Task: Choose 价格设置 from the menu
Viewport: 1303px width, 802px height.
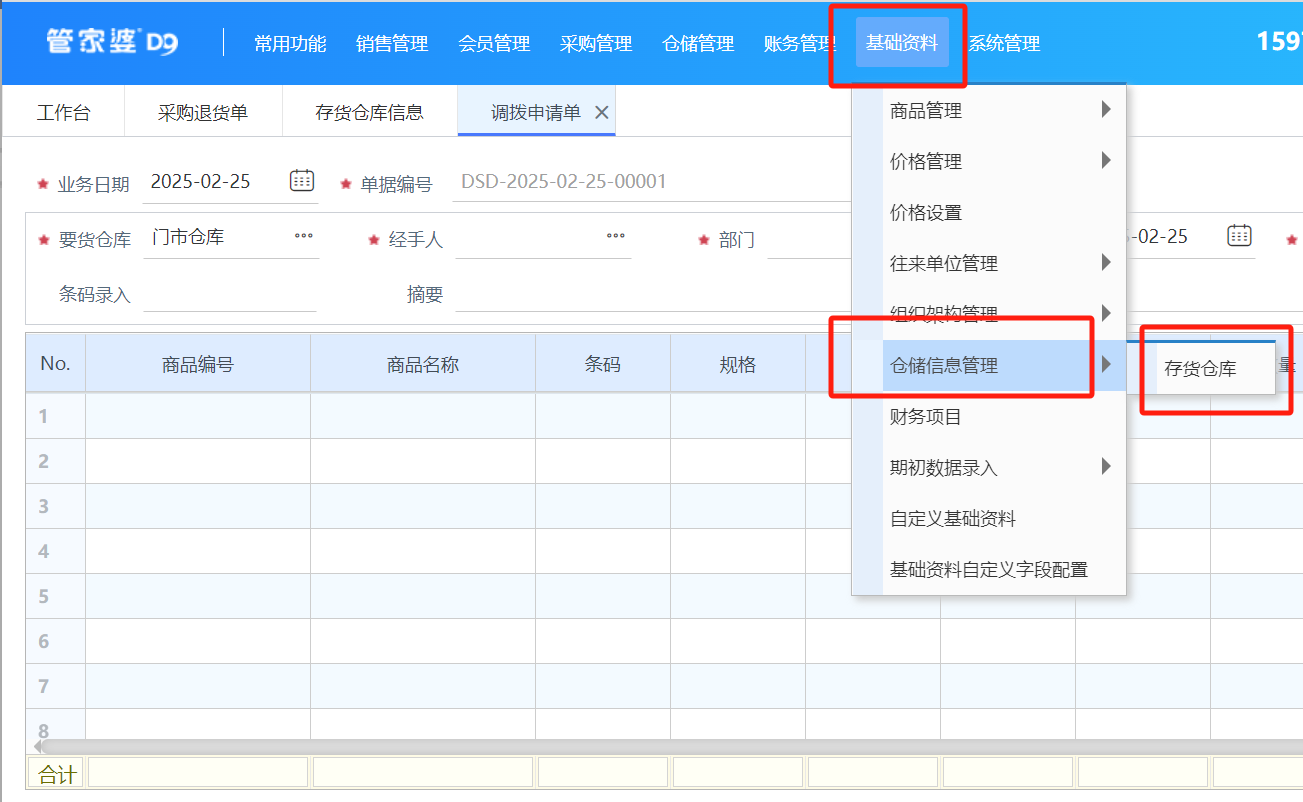Action: tap(926, 213)
